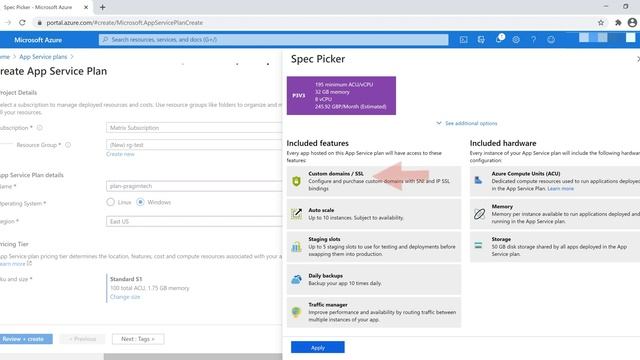
Task: Focus the Search resources search box
Action: pos(273,40)
